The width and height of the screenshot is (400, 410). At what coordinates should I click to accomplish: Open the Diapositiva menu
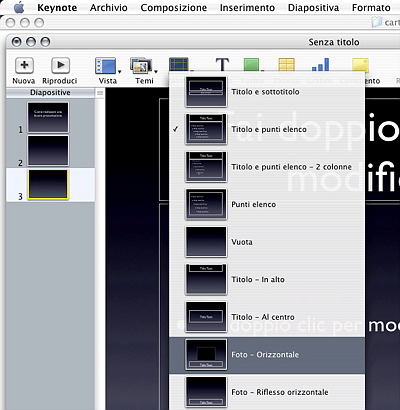click(313, 7)
